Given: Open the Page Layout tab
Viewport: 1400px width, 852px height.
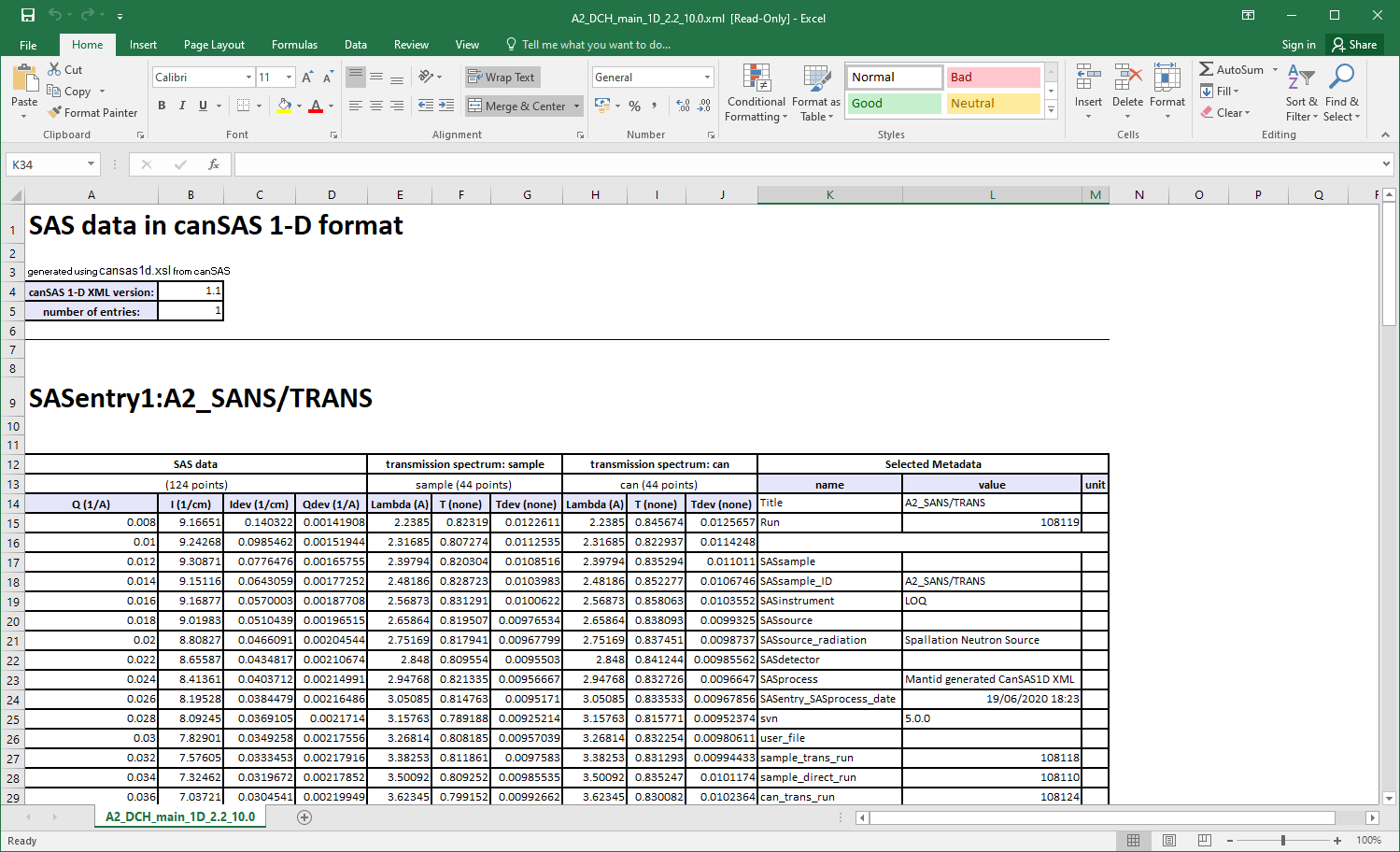Looking at the screenshot, I should click(214, 45).
